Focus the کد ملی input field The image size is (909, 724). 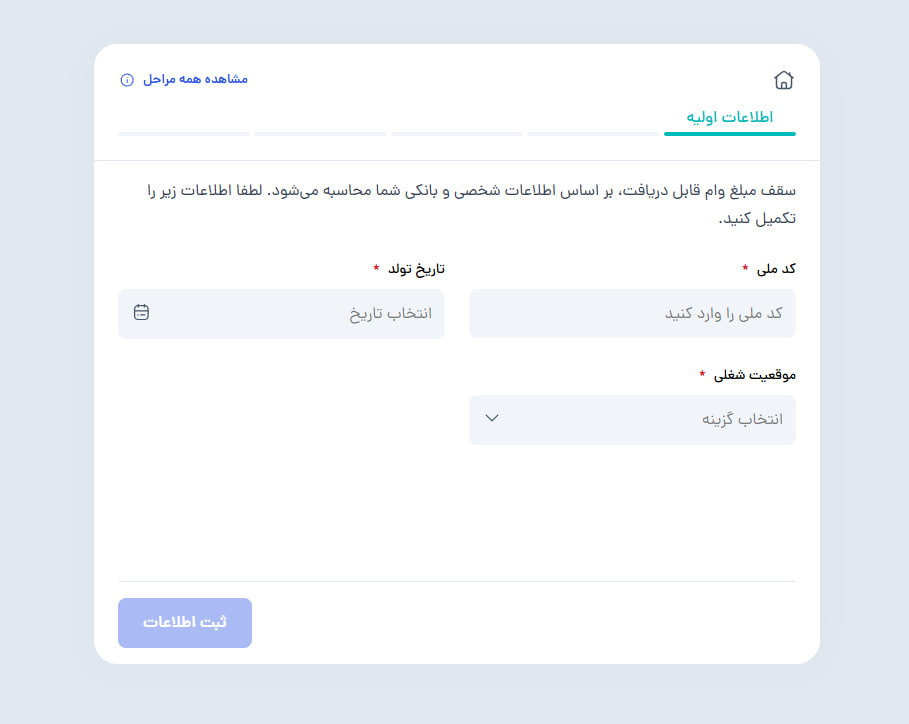pyautogui.click(x=632, y=314)
